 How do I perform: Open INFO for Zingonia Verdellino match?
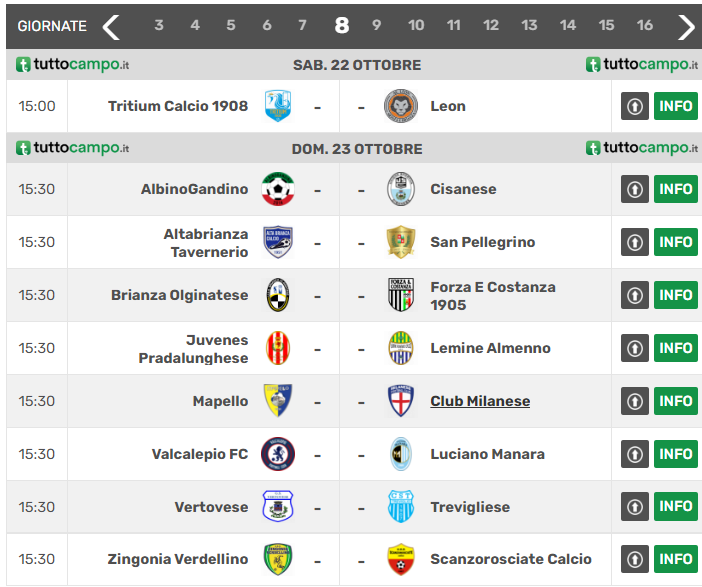676,559
